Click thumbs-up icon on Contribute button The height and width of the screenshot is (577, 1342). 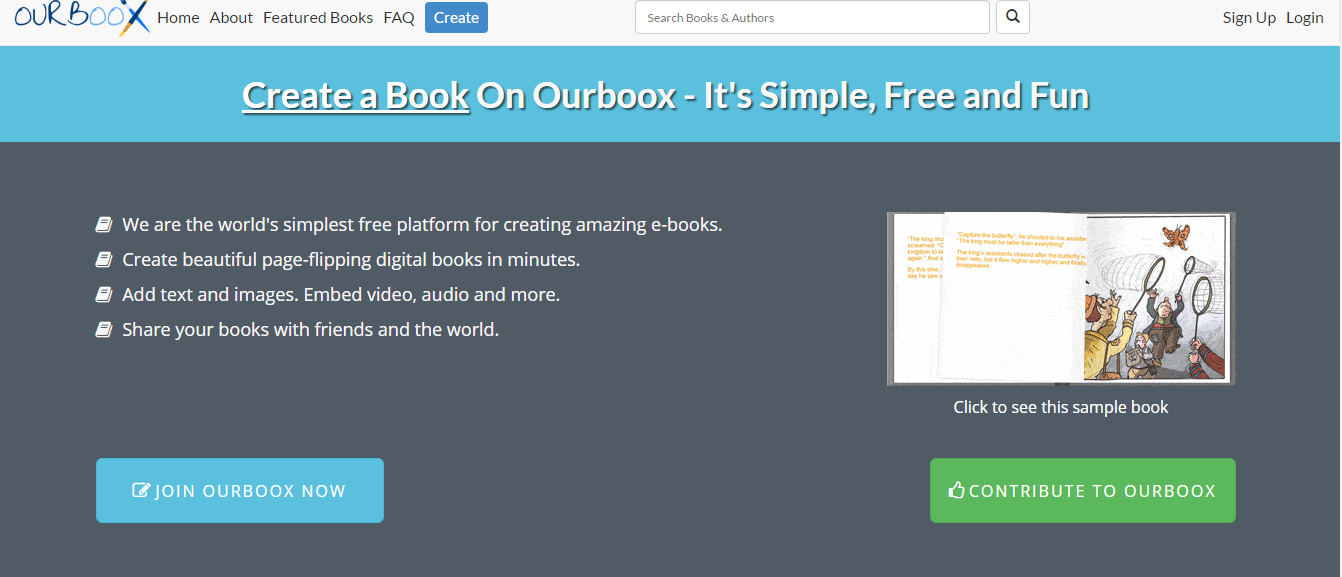(x=957, y=490)
